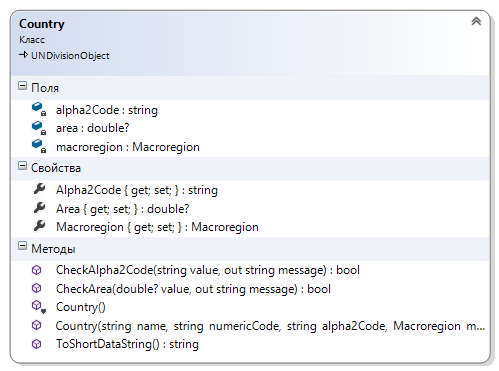Click the Country class title
The width and height of the screenshot is (499, 371).
[42, 24]
